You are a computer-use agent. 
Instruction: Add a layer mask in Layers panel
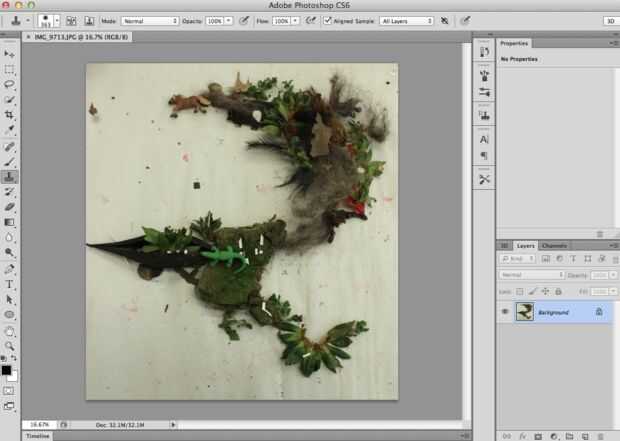coord(538,436)
